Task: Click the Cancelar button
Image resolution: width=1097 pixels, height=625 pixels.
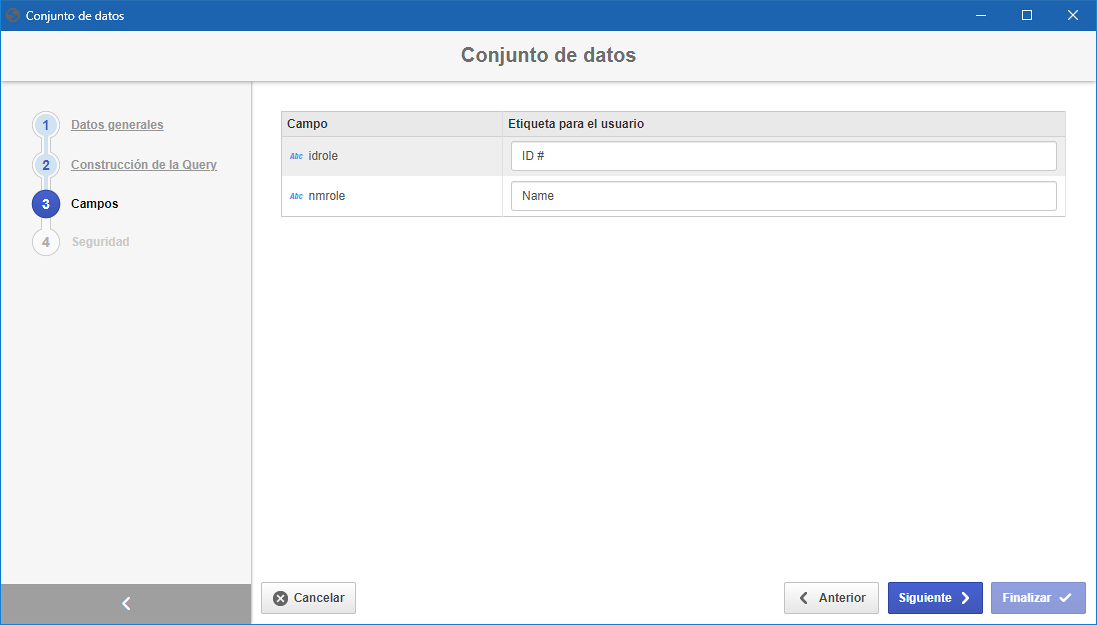Action: [x=309, y=598]
